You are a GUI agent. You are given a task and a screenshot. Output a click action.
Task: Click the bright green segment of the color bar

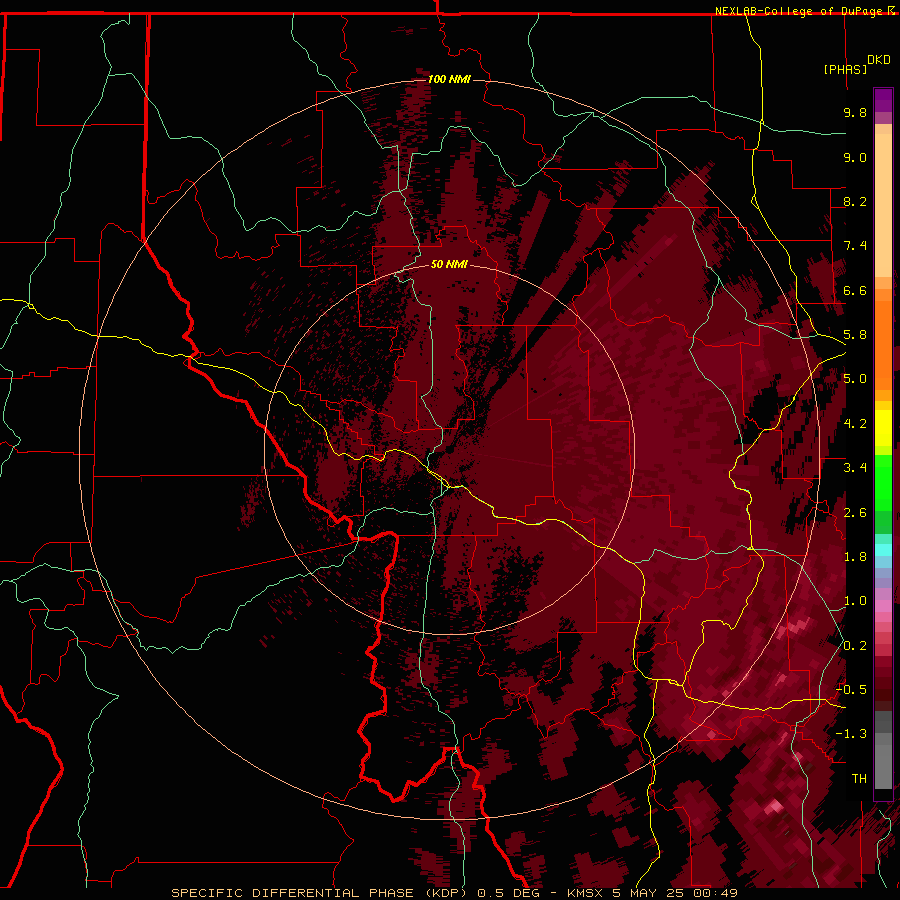click(883, 484)
